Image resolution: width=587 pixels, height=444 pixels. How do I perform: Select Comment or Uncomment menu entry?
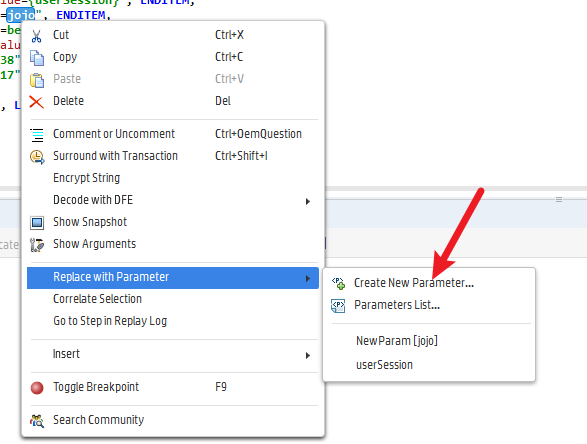pos(173,134)
